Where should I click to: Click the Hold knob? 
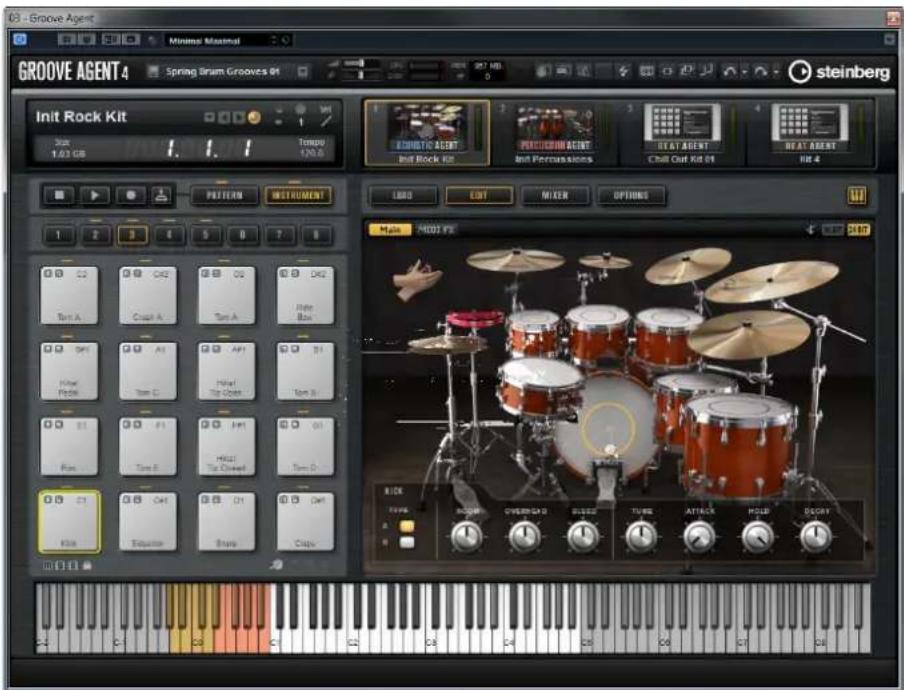758,537
